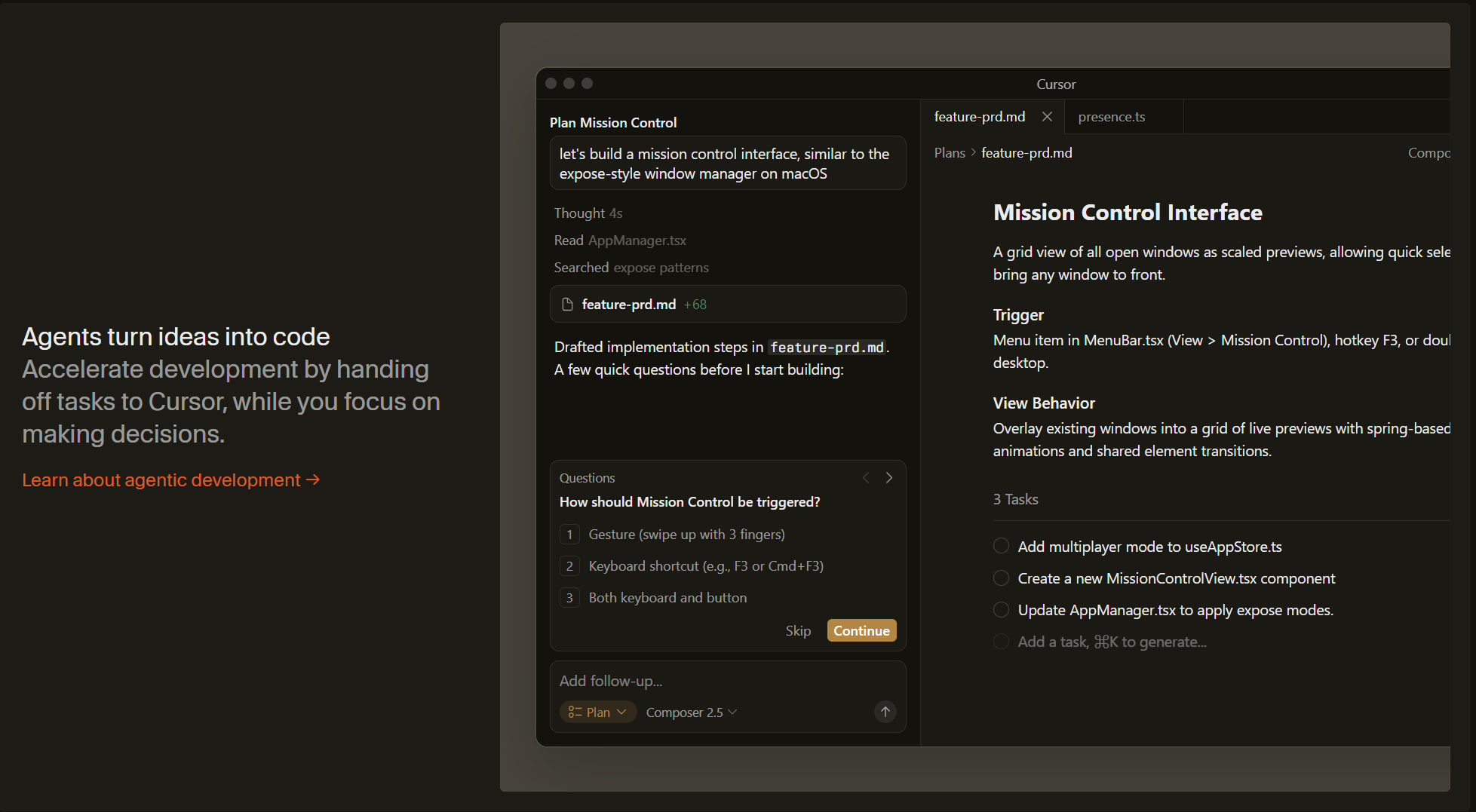Click the Searched expose patterns step
The width and height of the screenshot is (1476, 812).
pyautogui.click(x=631, y=268)
